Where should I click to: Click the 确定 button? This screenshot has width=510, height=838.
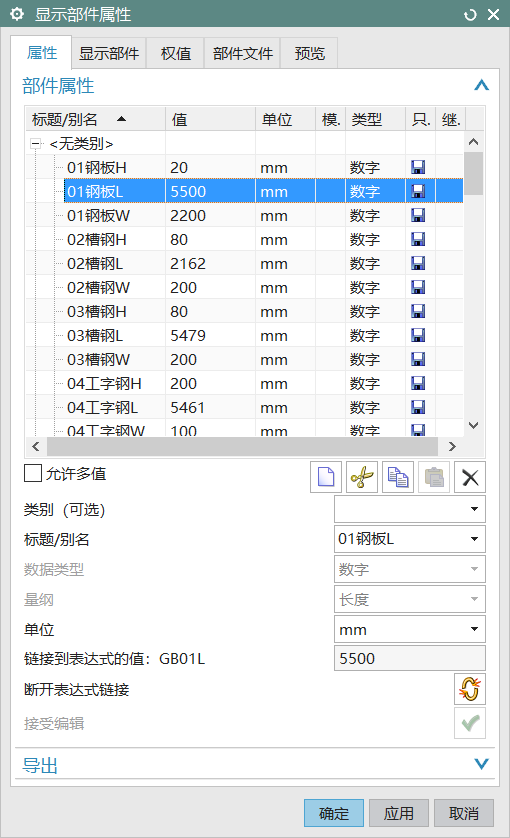[x=334, y=813]
